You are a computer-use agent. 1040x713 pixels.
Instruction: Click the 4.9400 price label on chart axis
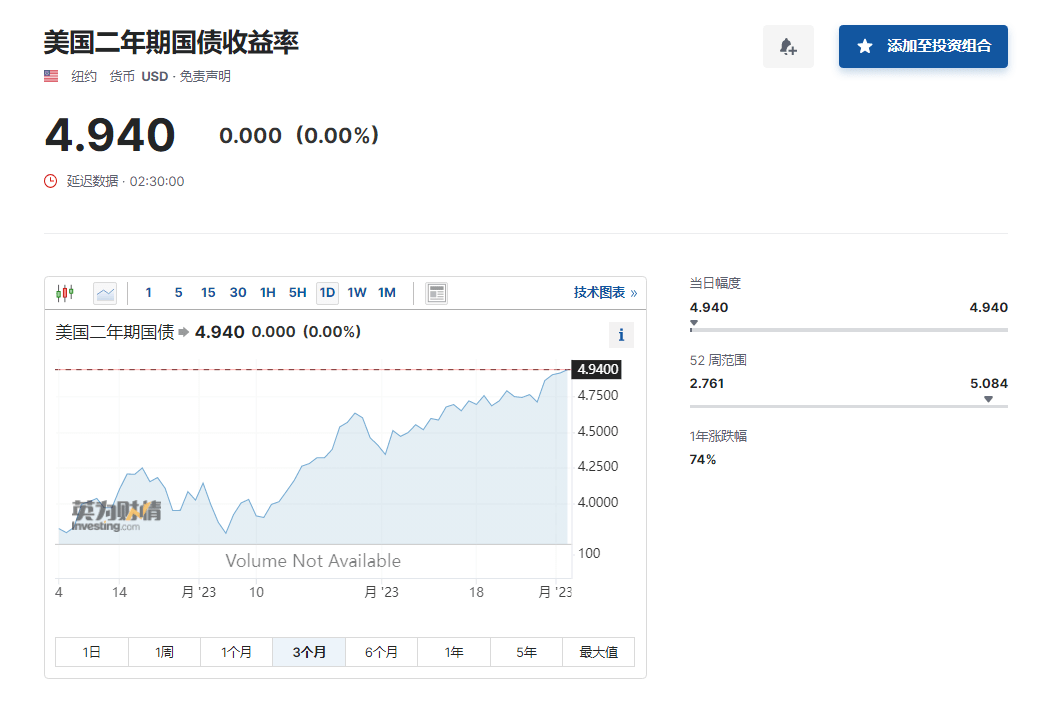click(597, 369)
